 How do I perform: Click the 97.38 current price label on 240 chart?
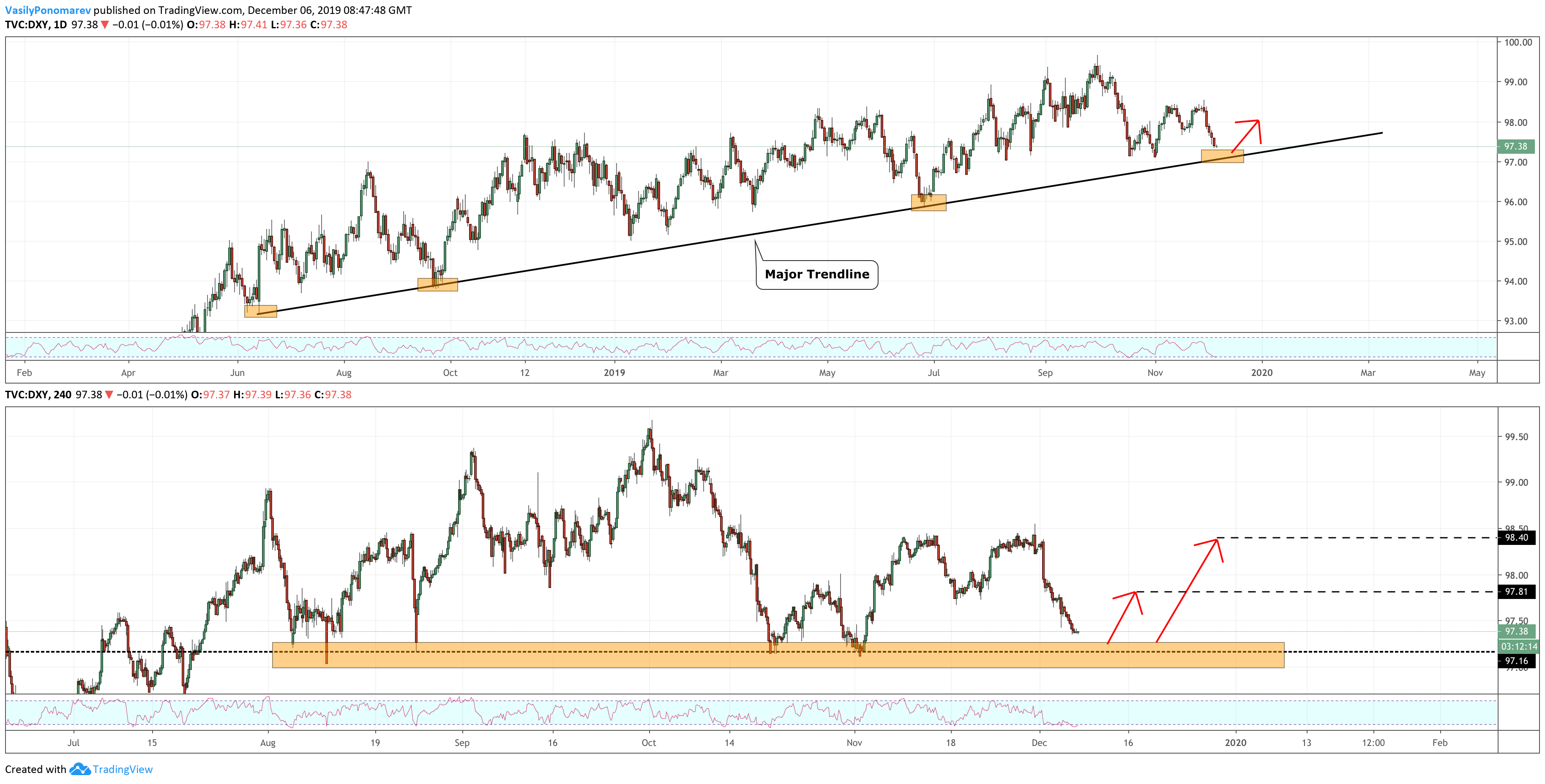(x=1516, y=631)
